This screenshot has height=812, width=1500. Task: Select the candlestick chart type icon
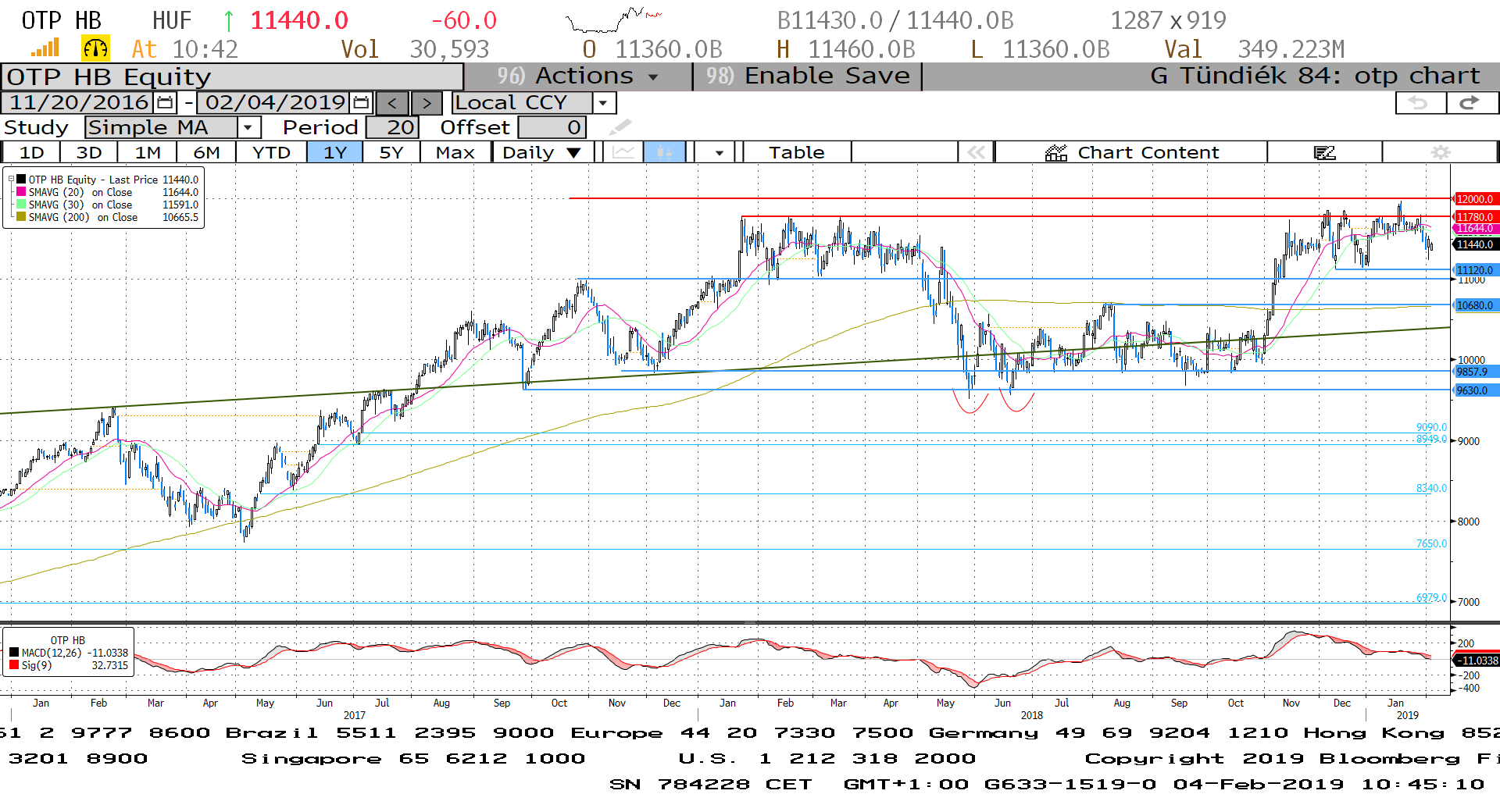664,152
